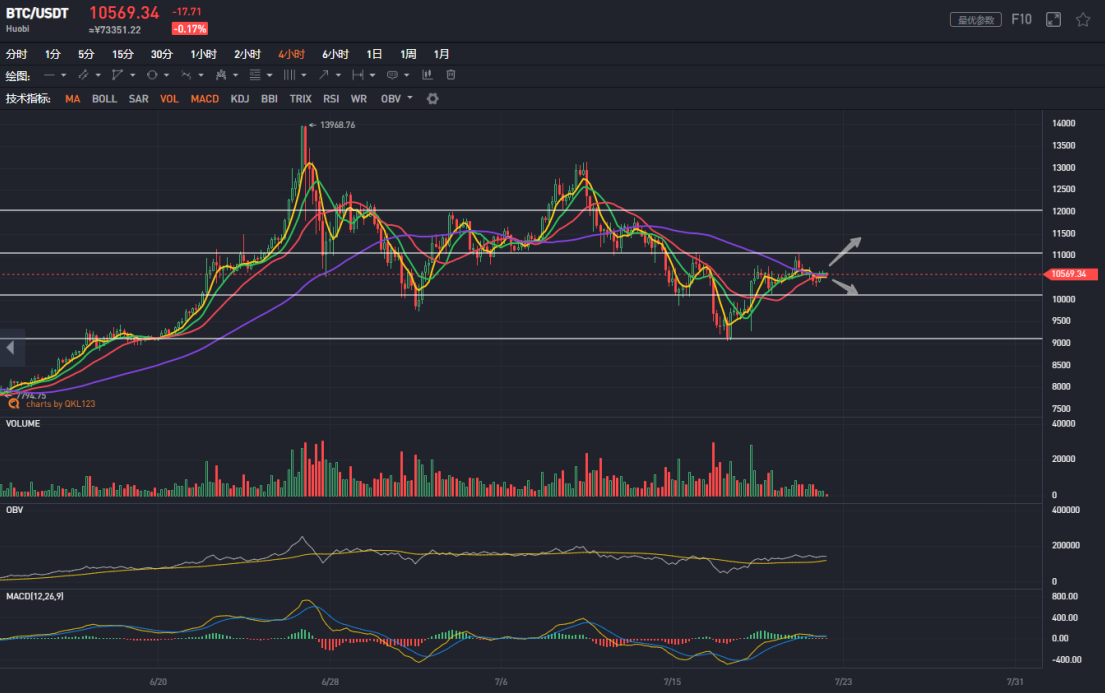Click the current price tag 10569.34
This screenshot has height=693, width=1105.
click(1070, 274)
